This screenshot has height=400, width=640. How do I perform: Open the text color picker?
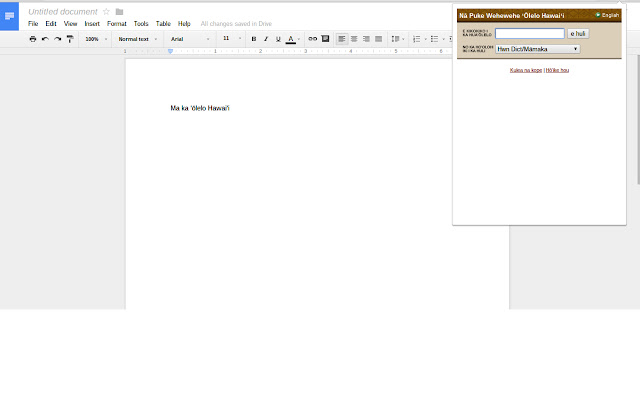pyautogui.click(x=293, y=39)
